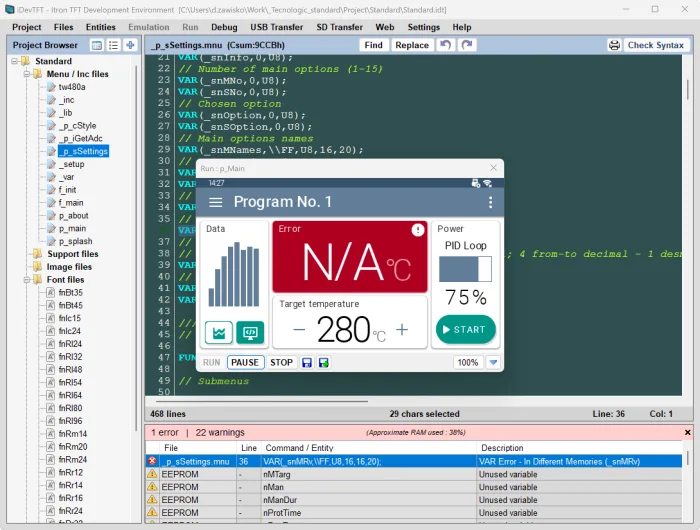Click the error exclamation icon on red panel
Viewport: 700px width, 530px height.
tap(417, 230)
